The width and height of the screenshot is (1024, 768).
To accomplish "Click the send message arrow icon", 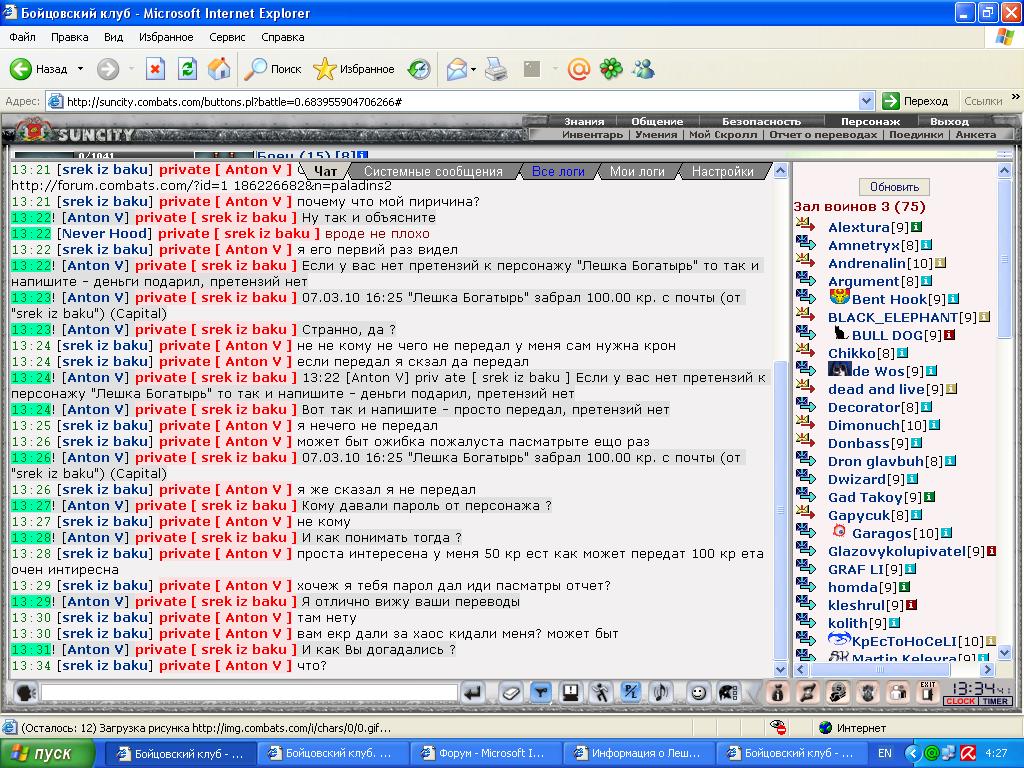I will (473, 693).
